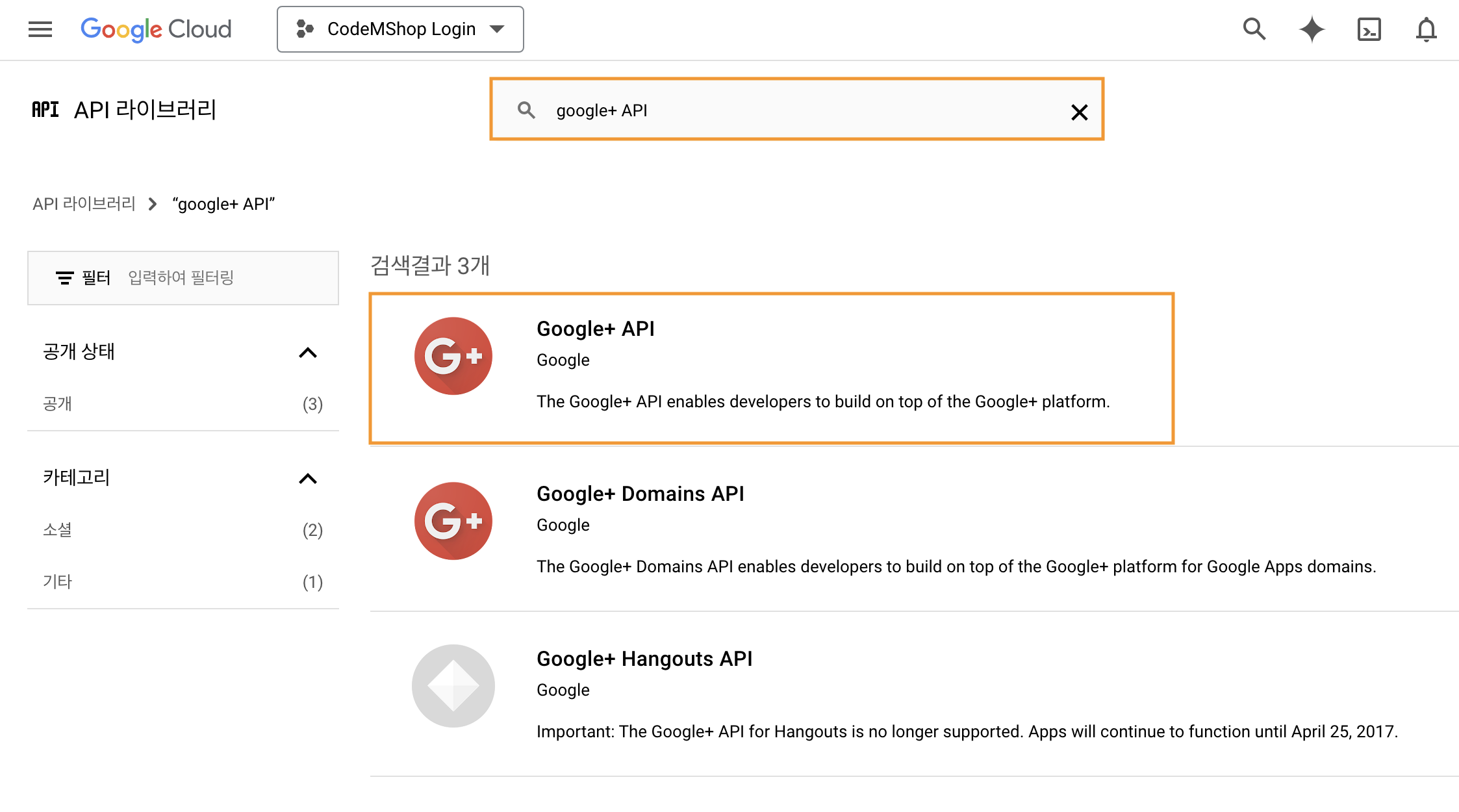Click the search icon inside the API search box

point(526,110)
